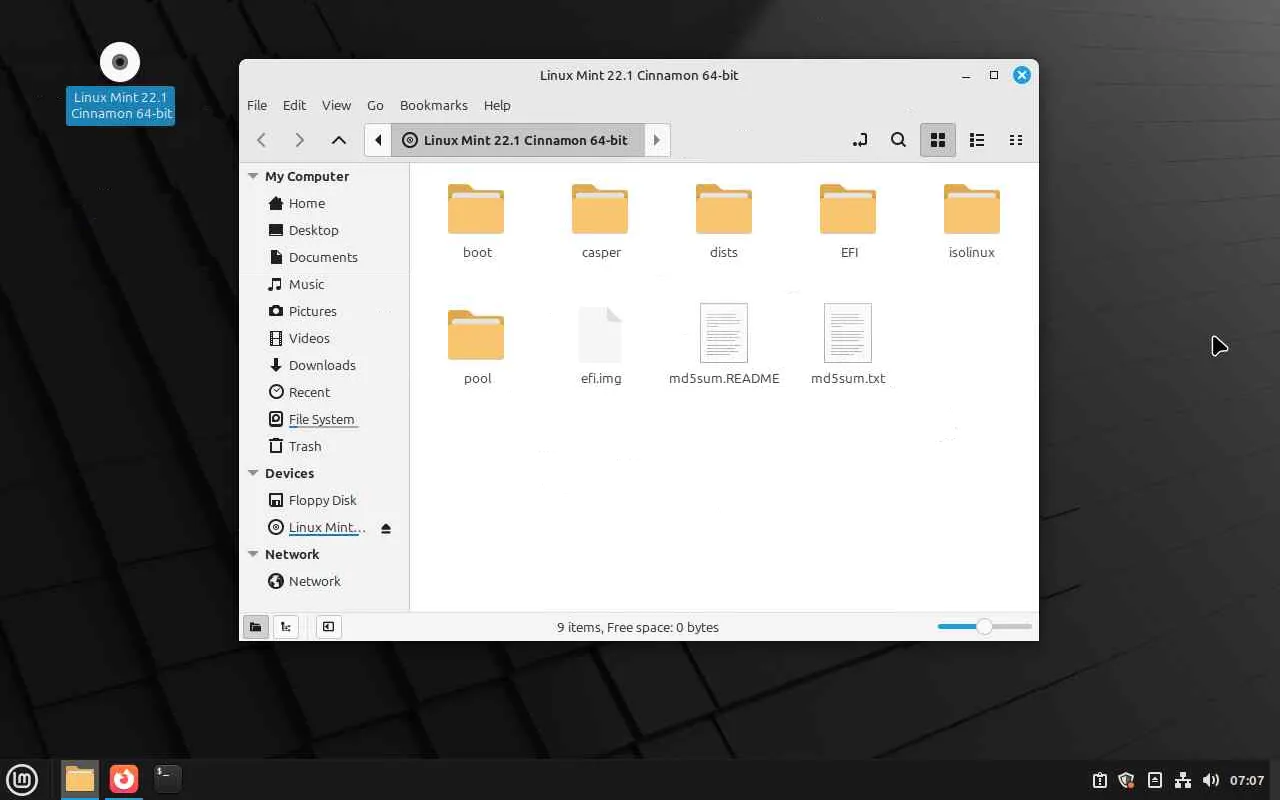Hide the sidebar panel
The width and height of the screenshot is (1280, 800).
tap(328, 627)
